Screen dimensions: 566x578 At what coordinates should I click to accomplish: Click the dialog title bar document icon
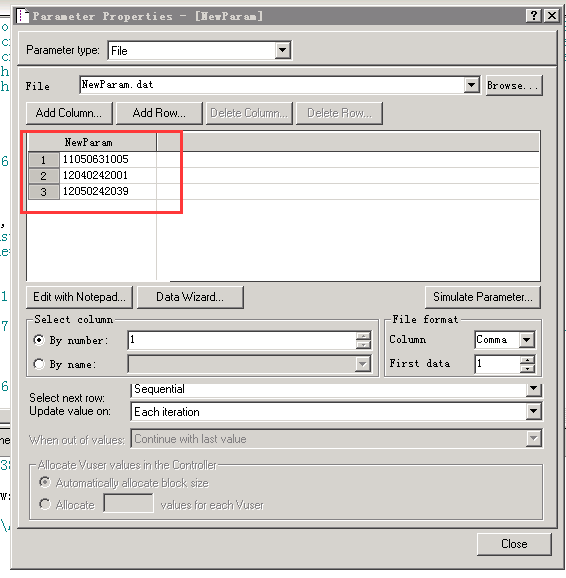tap(23, 16)
